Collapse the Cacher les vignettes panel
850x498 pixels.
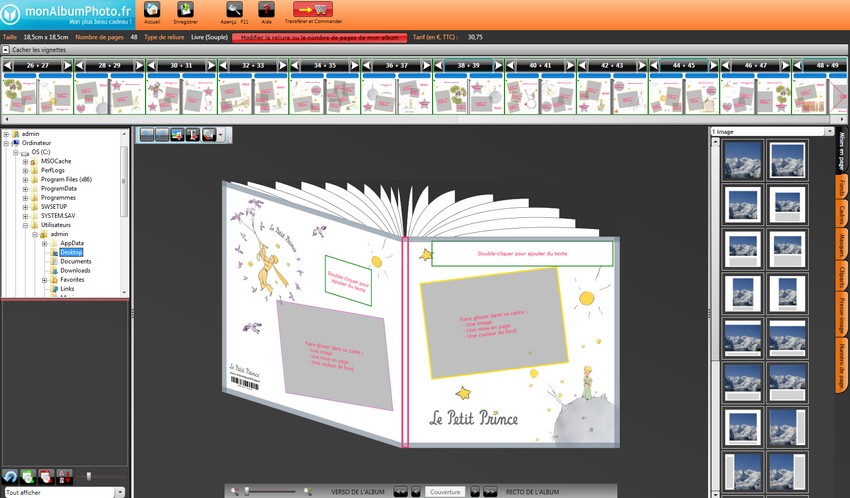[x=6, y=49]
